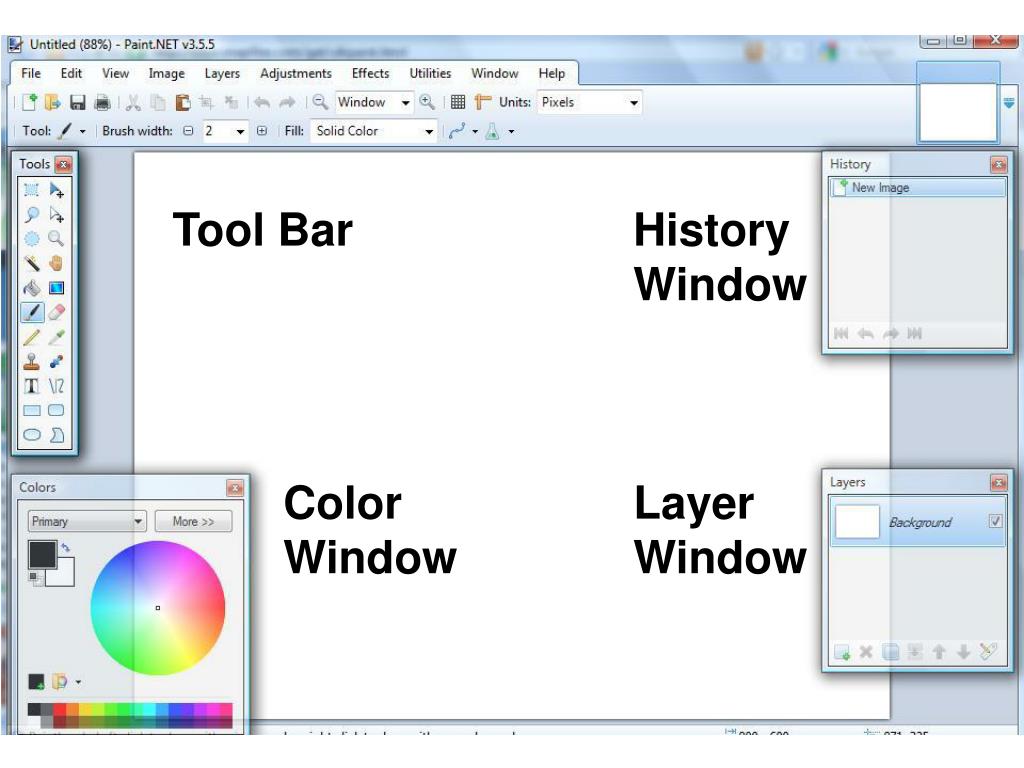The width and height of the screenshot is (1024, 768).
Task: Swap primary and secondary colors arrow
Action: [x=65, y=547]
